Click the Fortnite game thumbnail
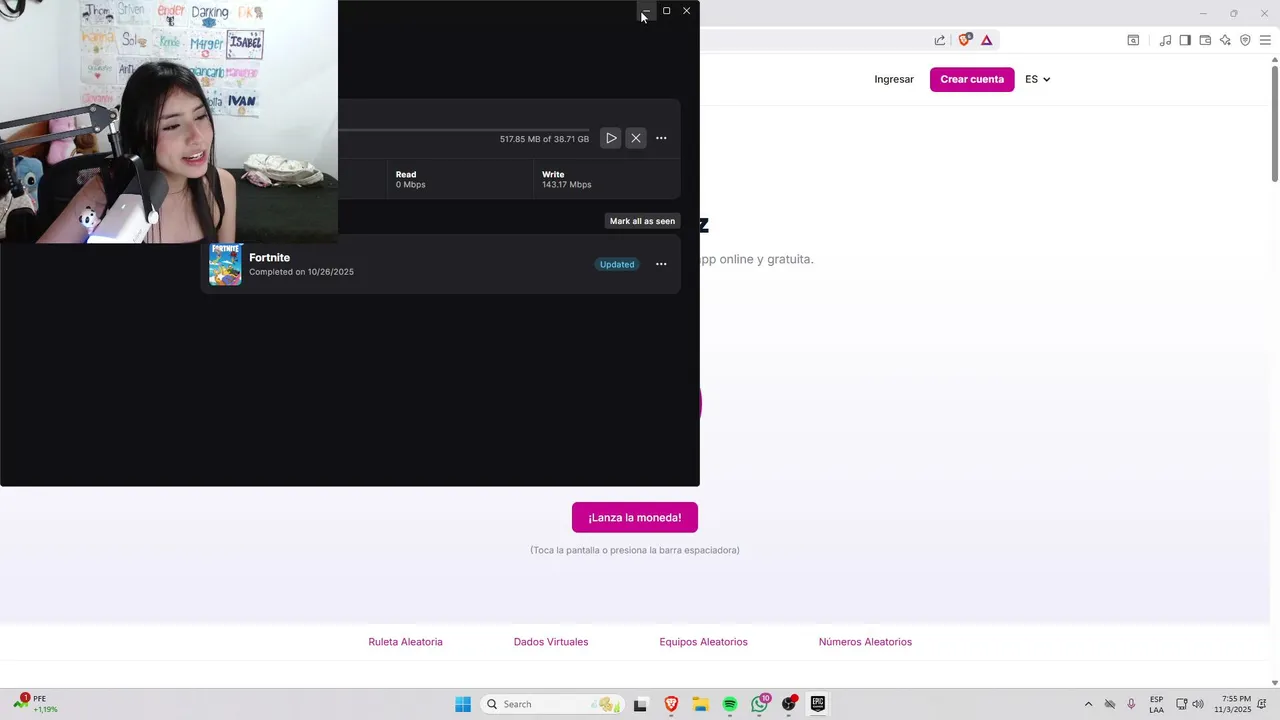This screenshot has width=1280, height=720. point(225,264)
